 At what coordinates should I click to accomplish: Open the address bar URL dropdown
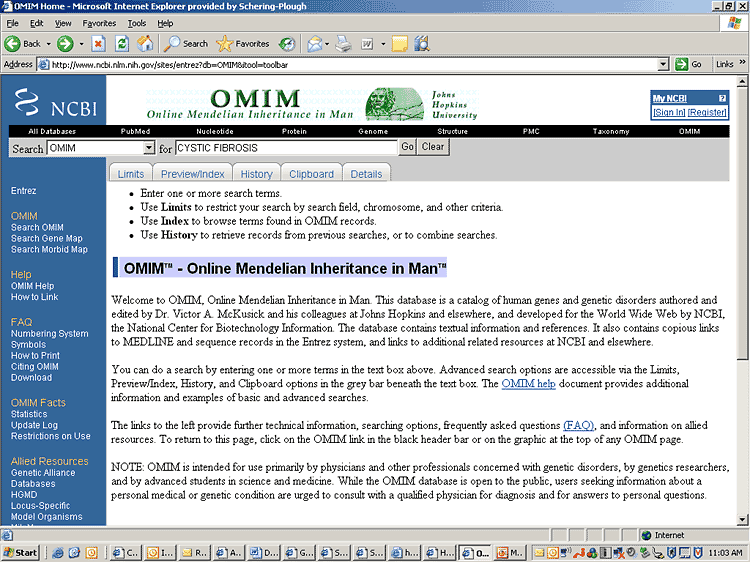click(x=663, y=65)
